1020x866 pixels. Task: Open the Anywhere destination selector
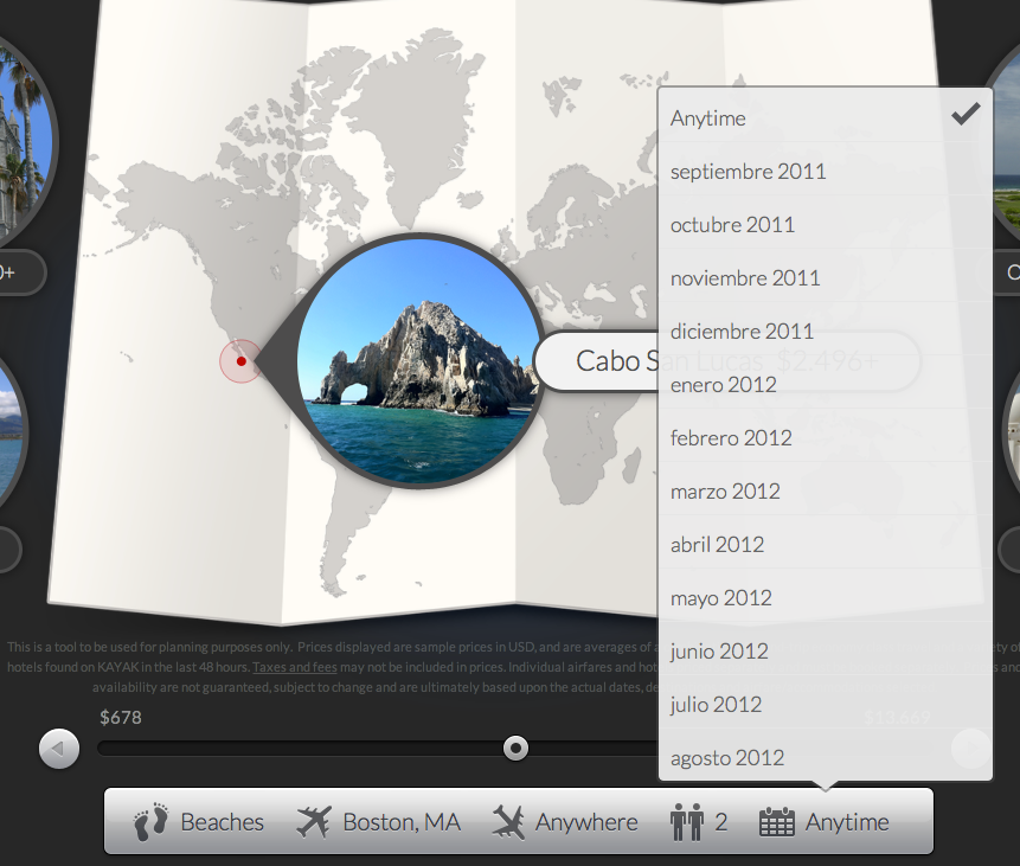pos(565,822)
